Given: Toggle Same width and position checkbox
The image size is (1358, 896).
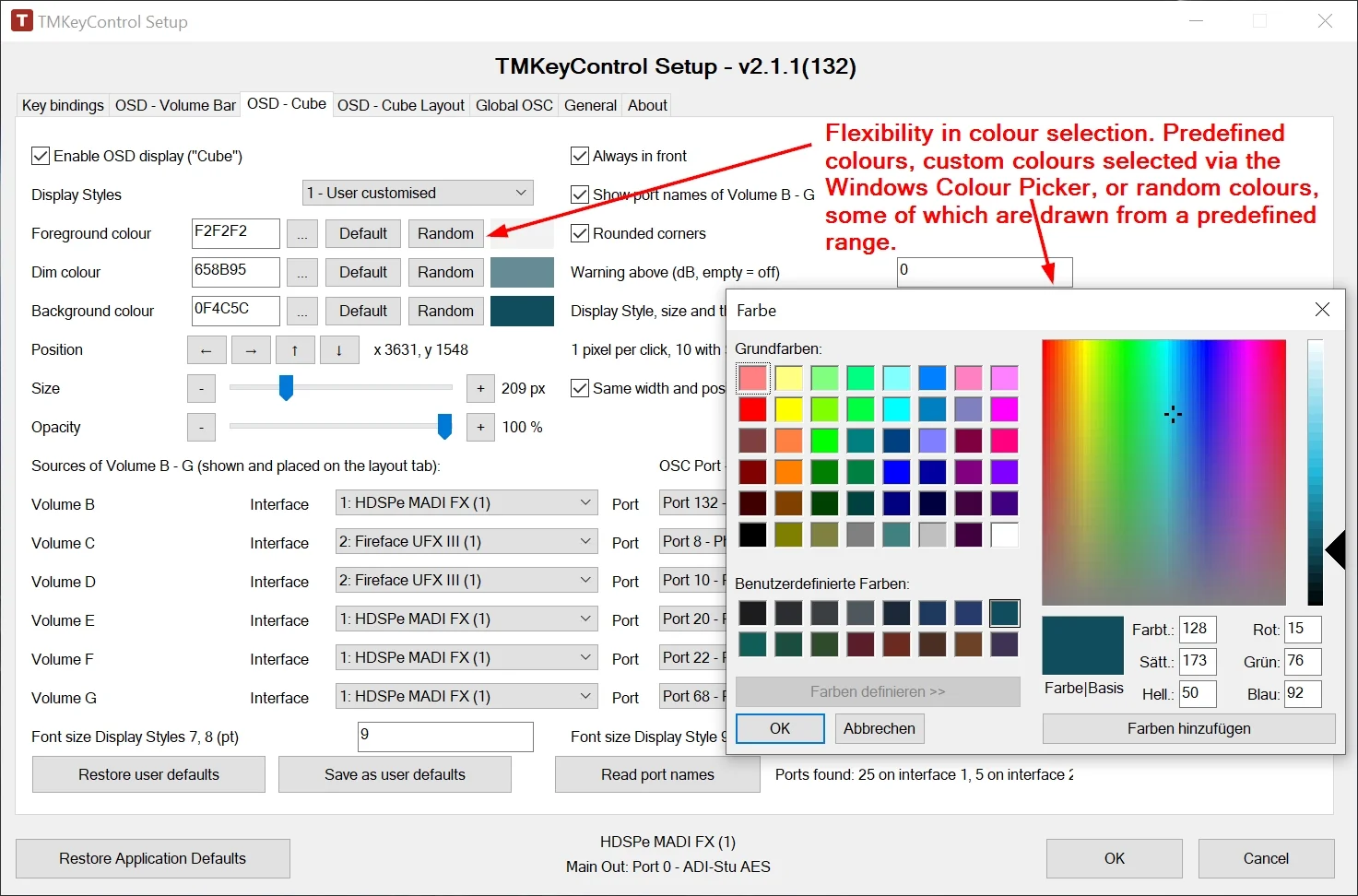Looking at the screenshot, I should click(x=580, y=388).
